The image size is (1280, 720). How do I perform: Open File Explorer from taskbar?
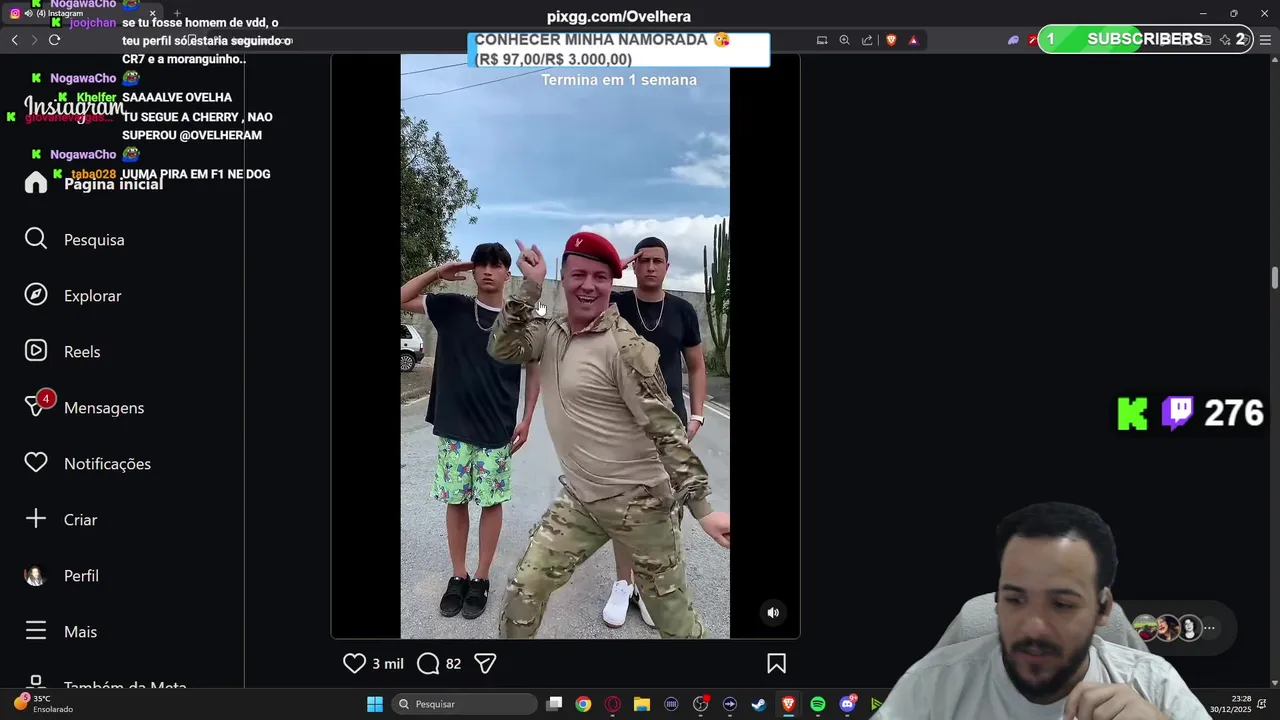[641, 704]
